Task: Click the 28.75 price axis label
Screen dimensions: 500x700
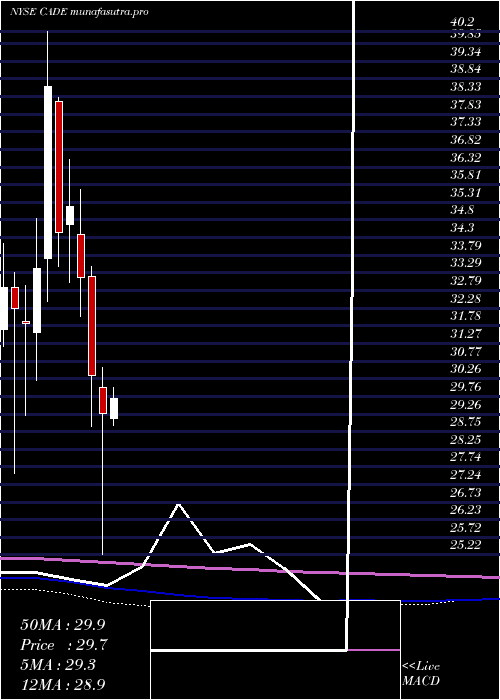Action: 465,422
